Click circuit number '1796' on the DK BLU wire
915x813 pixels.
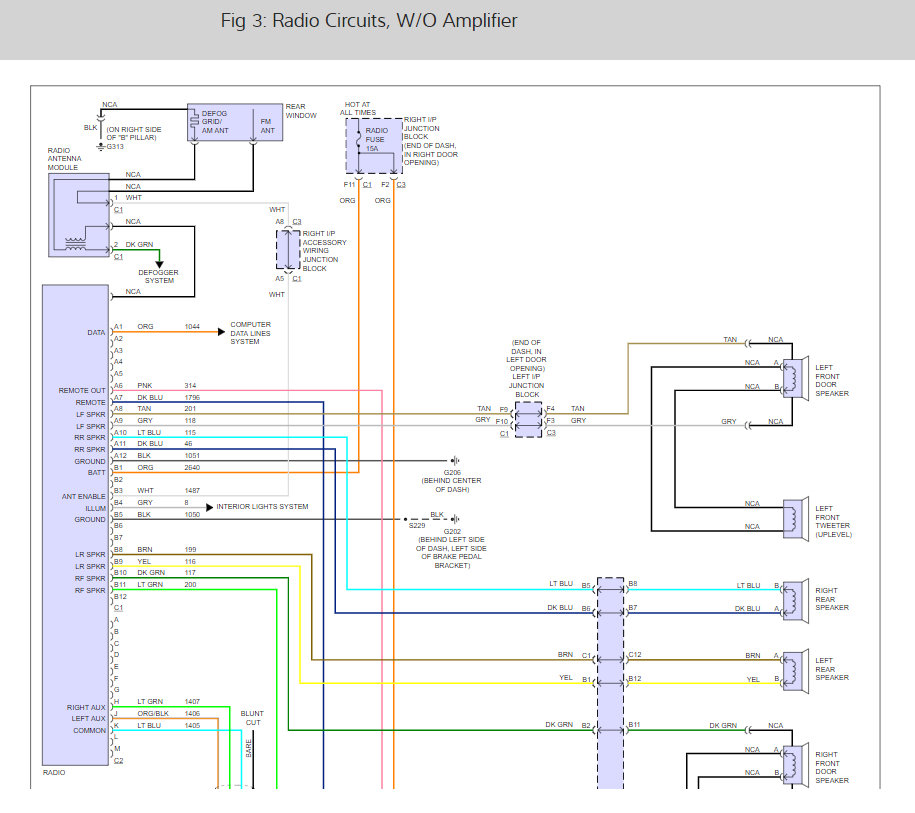(192, 397)
